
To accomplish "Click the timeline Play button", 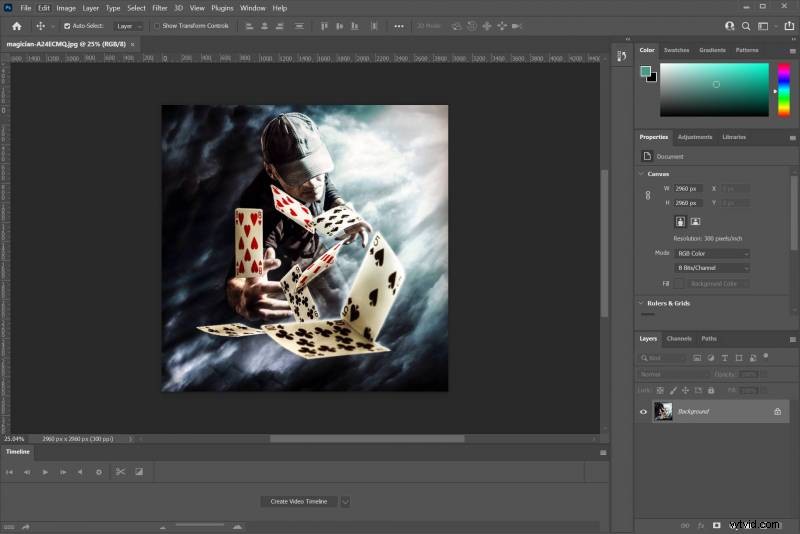I will pos(45,472).
